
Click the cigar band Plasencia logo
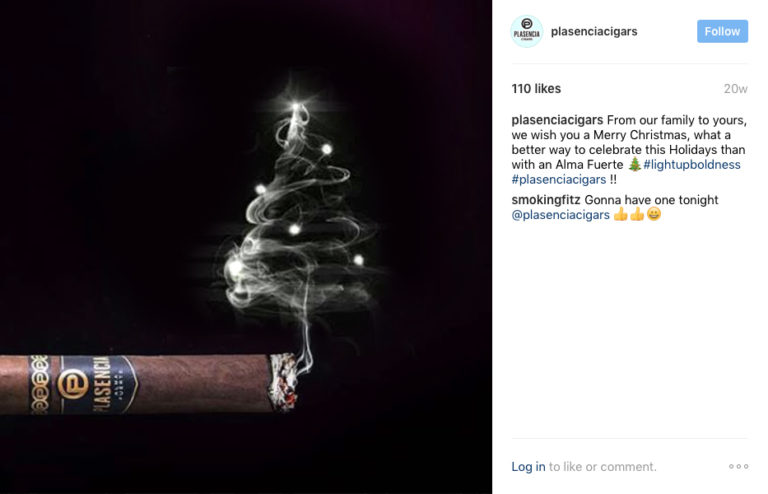coord(72,384)
